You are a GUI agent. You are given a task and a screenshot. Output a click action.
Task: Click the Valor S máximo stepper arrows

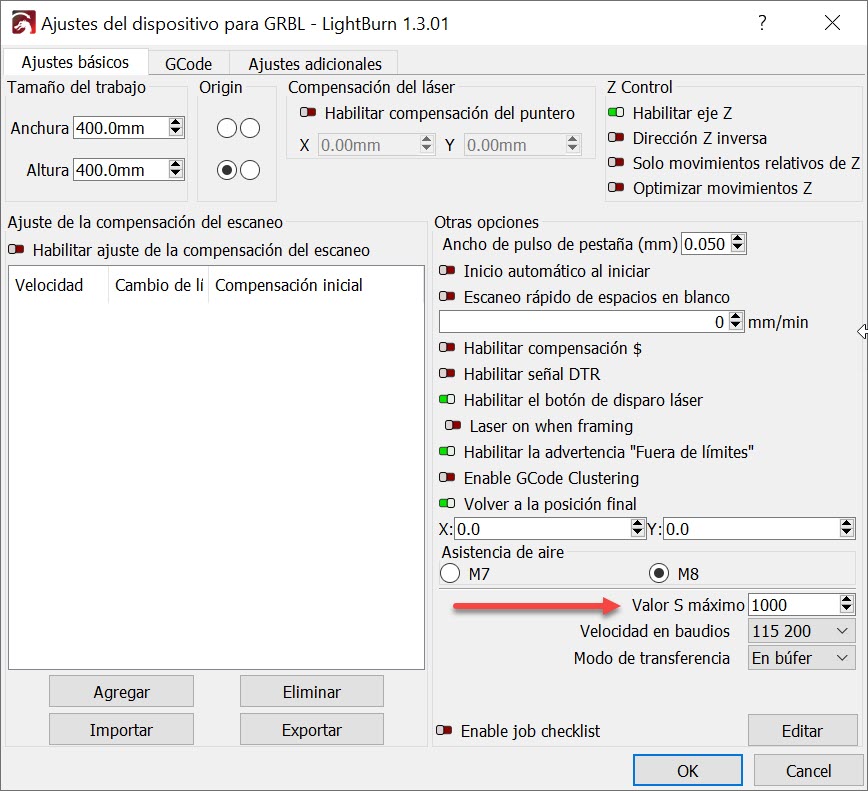846,604
